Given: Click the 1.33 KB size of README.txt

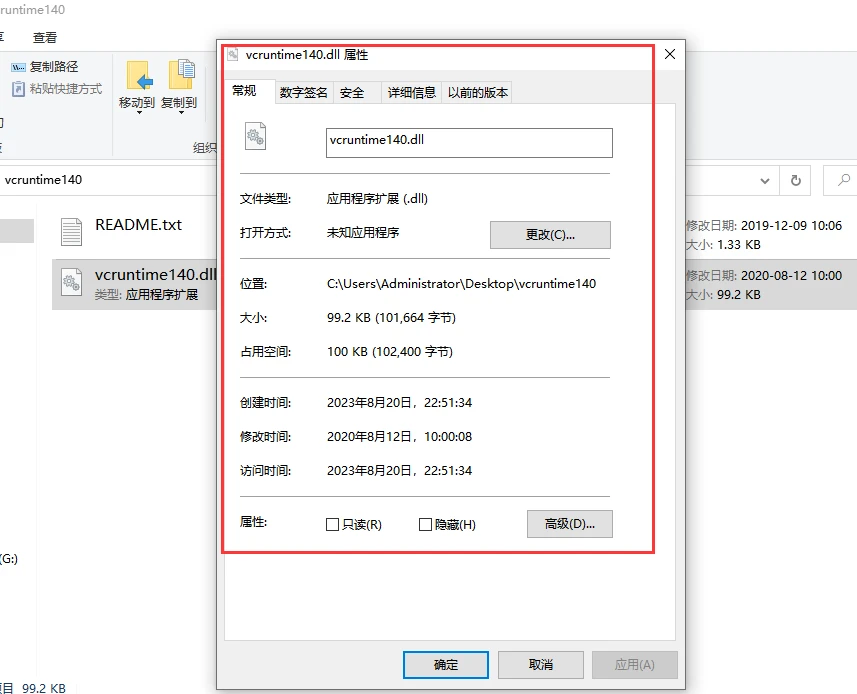Looking at the screenshot, I should point(738,245).
